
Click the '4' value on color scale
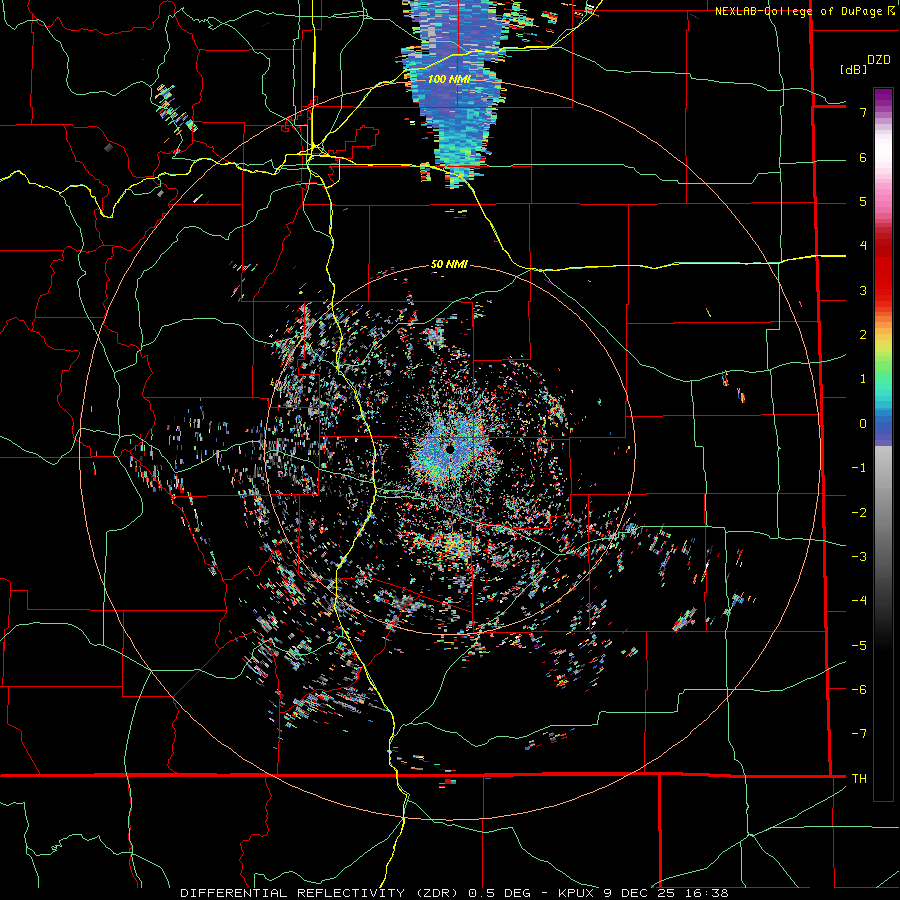863,246
